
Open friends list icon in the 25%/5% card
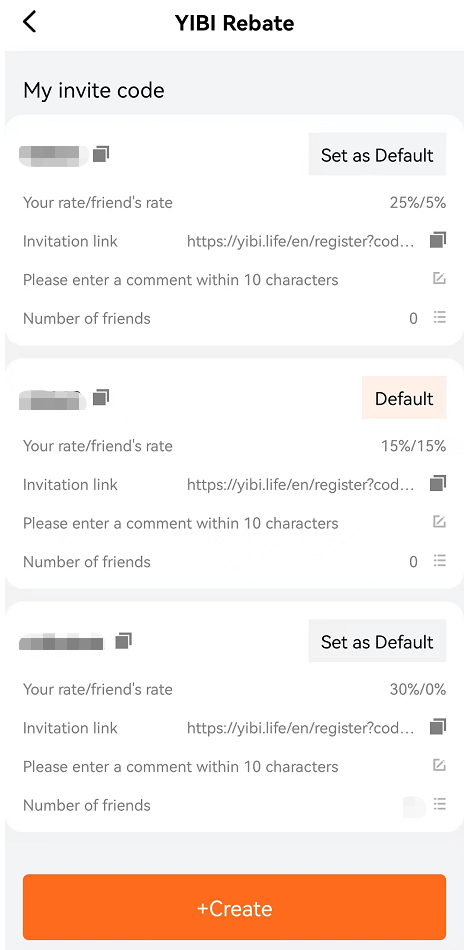(440, 317)
